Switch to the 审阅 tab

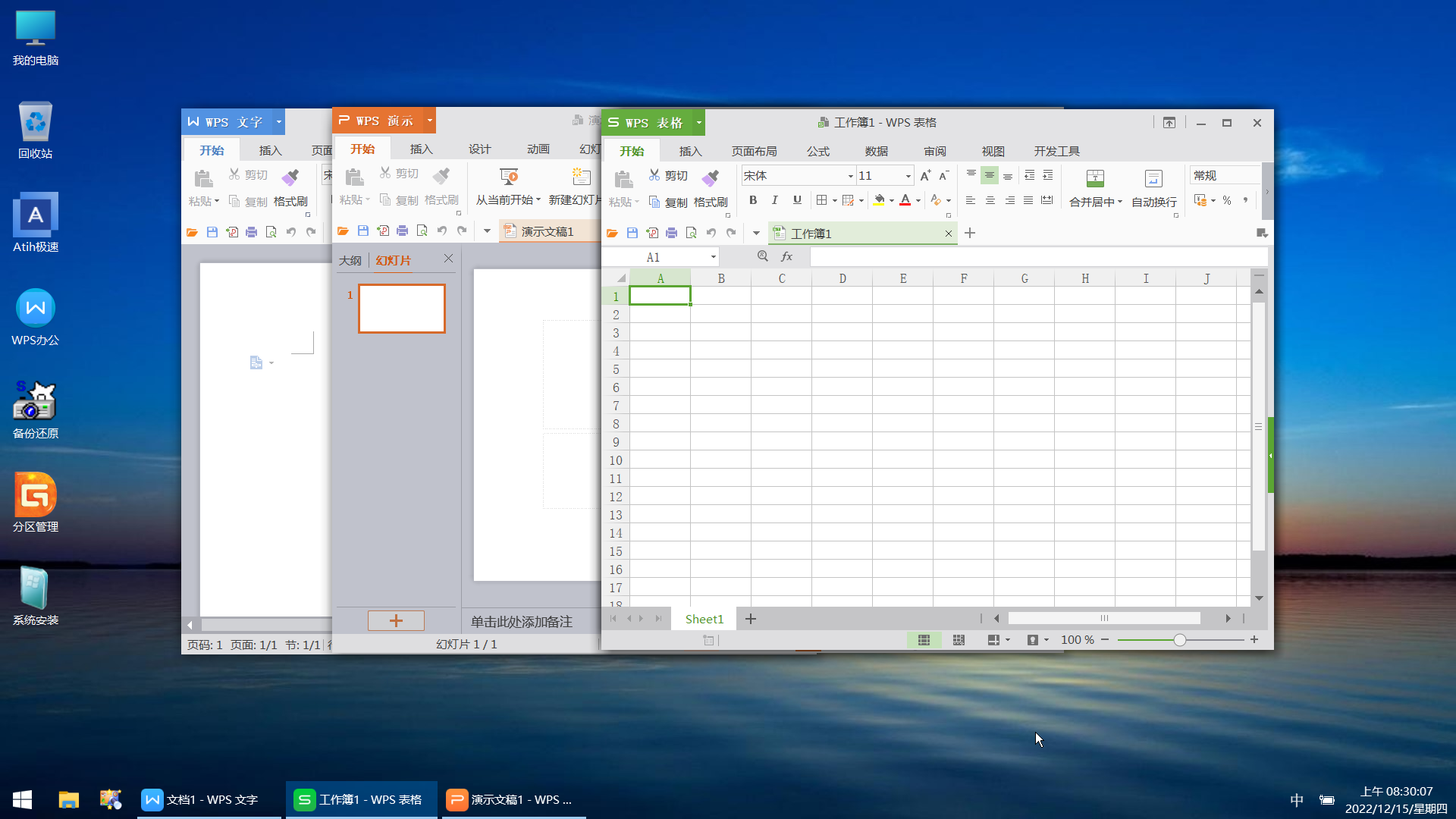(935, 151)
